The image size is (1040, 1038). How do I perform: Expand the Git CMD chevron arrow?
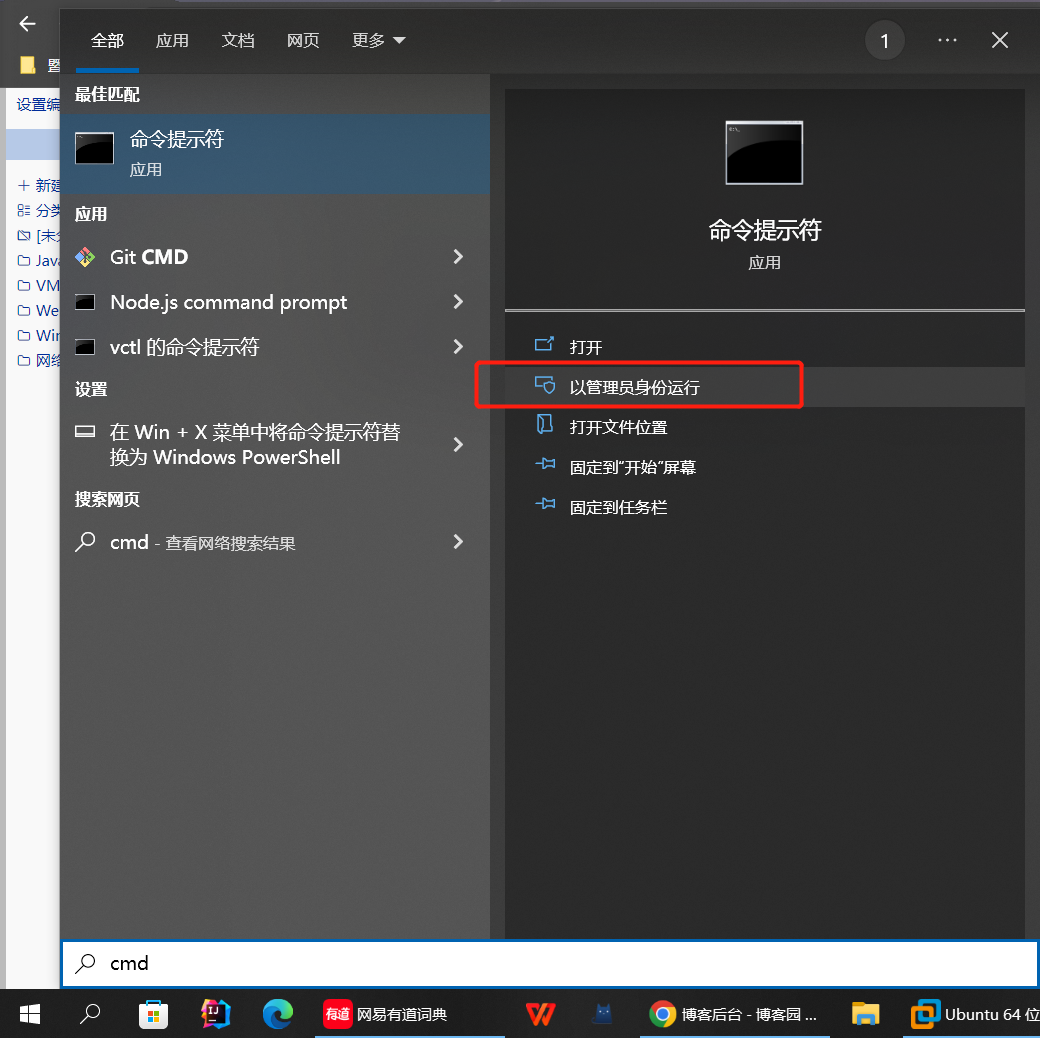(458, 257)
